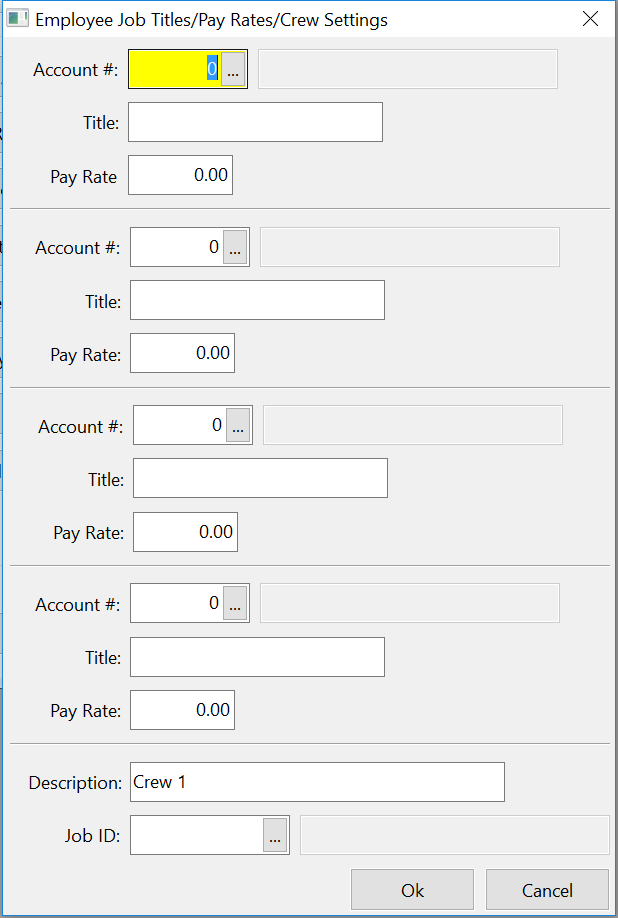Click the Job ID ellipsis browse button
The image size is (618, 918).
275,836
